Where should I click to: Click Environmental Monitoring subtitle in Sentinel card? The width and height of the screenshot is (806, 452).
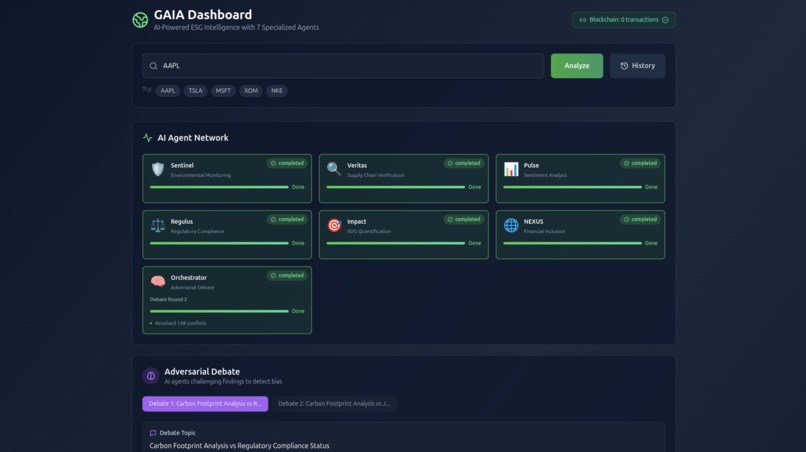(x=200, y=175)
